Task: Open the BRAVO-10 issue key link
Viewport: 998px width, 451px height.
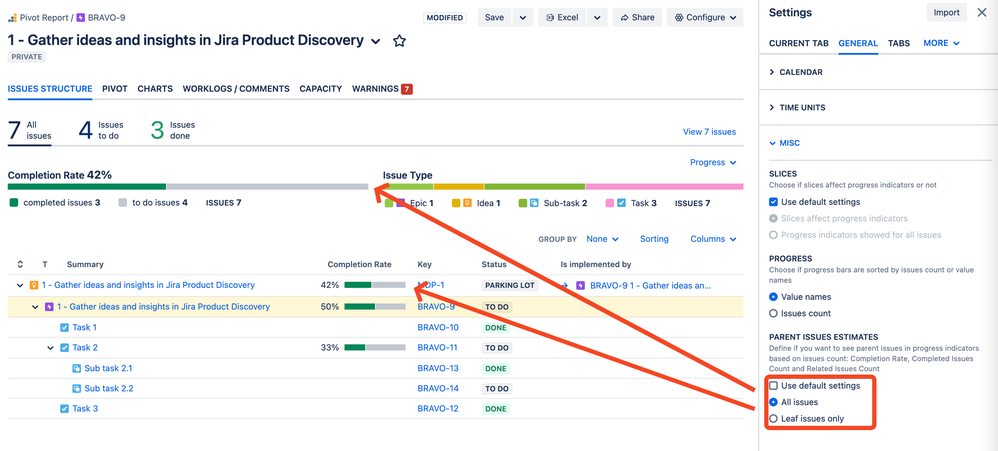Action: 438,328
